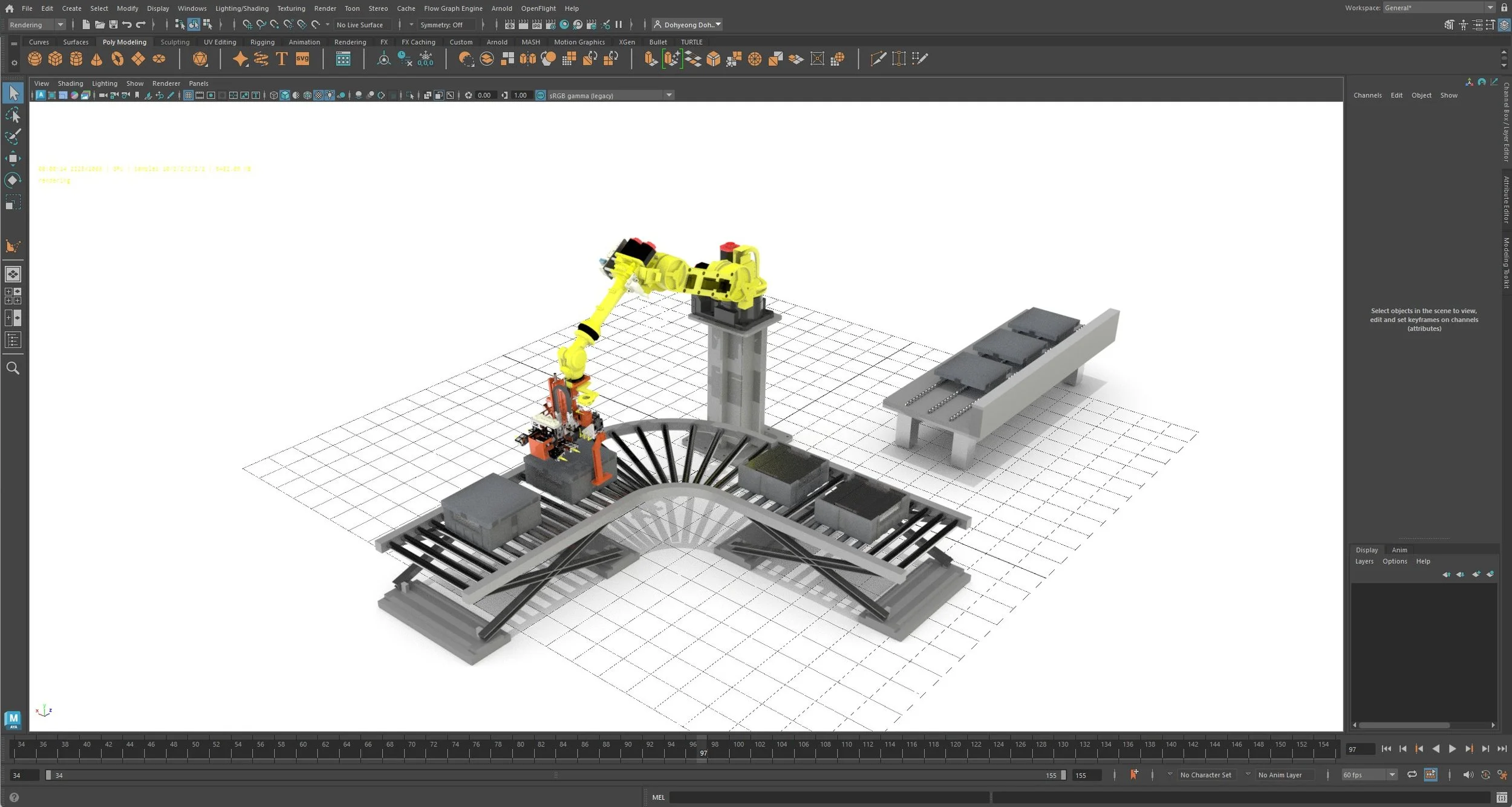Create a polygon cone from the shelf

pos(97,59)
